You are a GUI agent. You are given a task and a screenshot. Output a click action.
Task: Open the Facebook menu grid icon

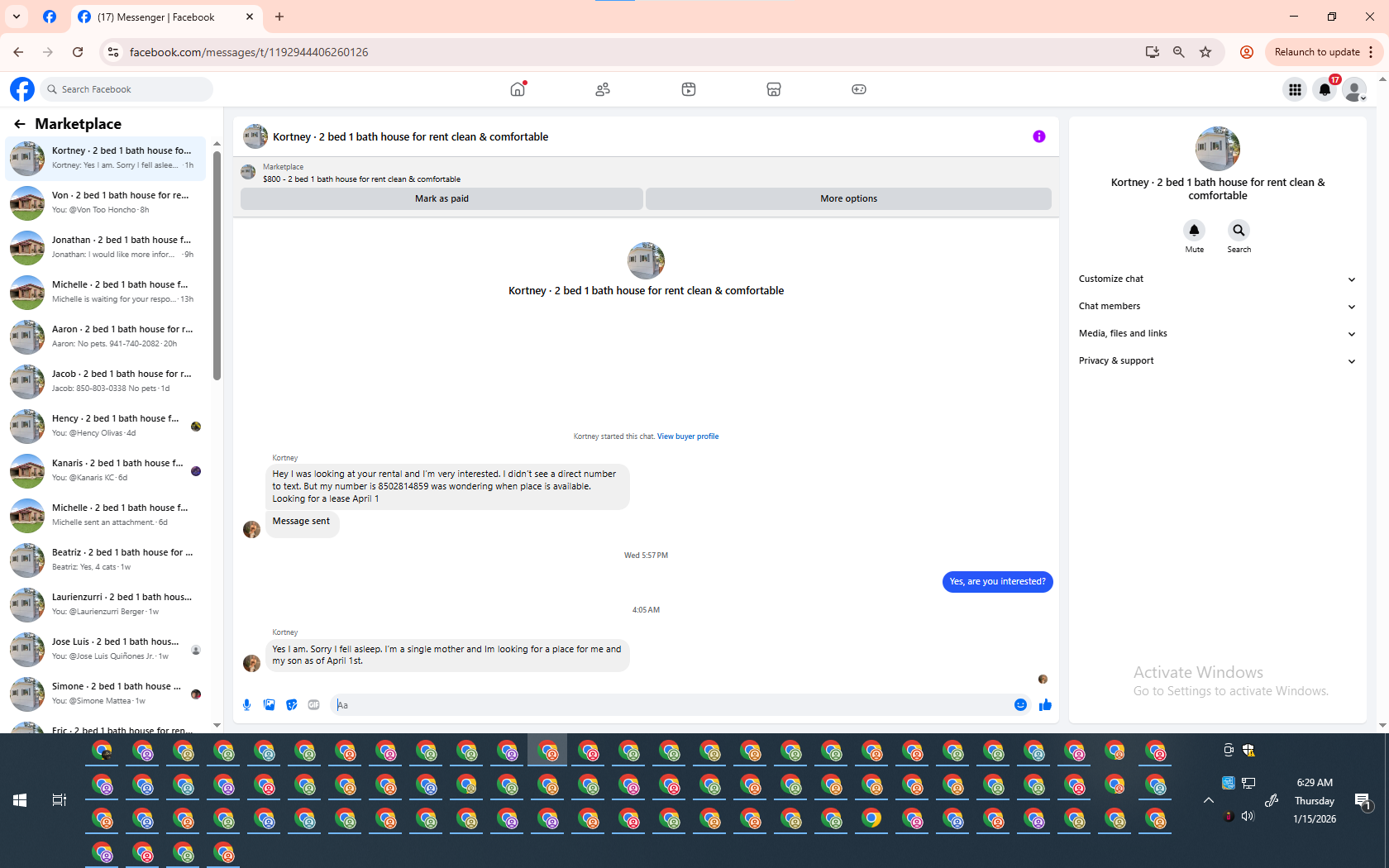(x=1295, y=89)
